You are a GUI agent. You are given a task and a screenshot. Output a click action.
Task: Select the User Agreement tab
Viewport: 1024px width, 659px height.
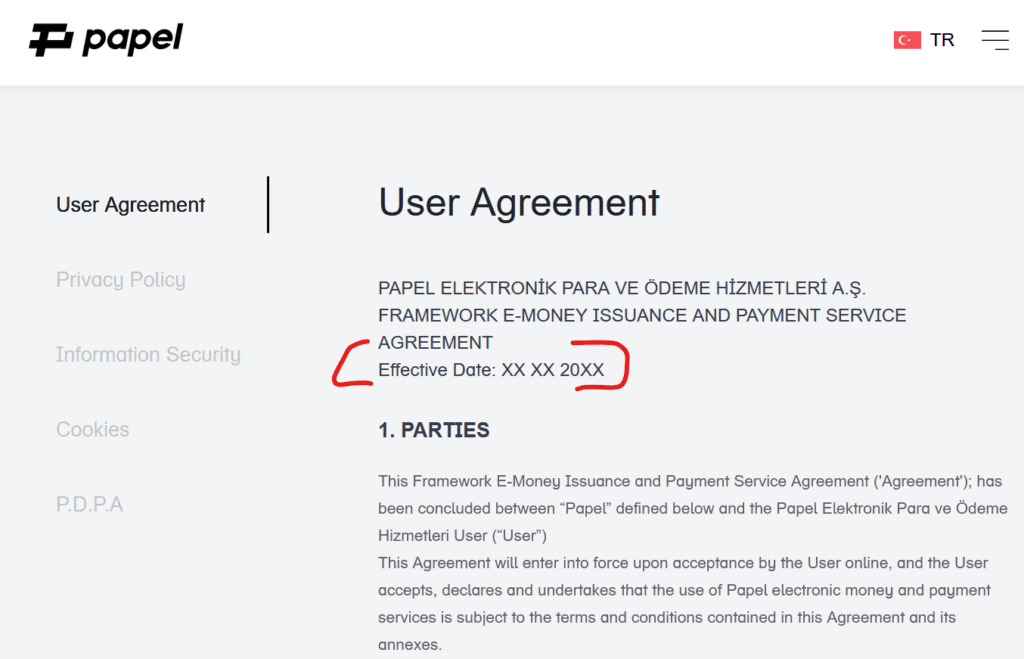130,204
